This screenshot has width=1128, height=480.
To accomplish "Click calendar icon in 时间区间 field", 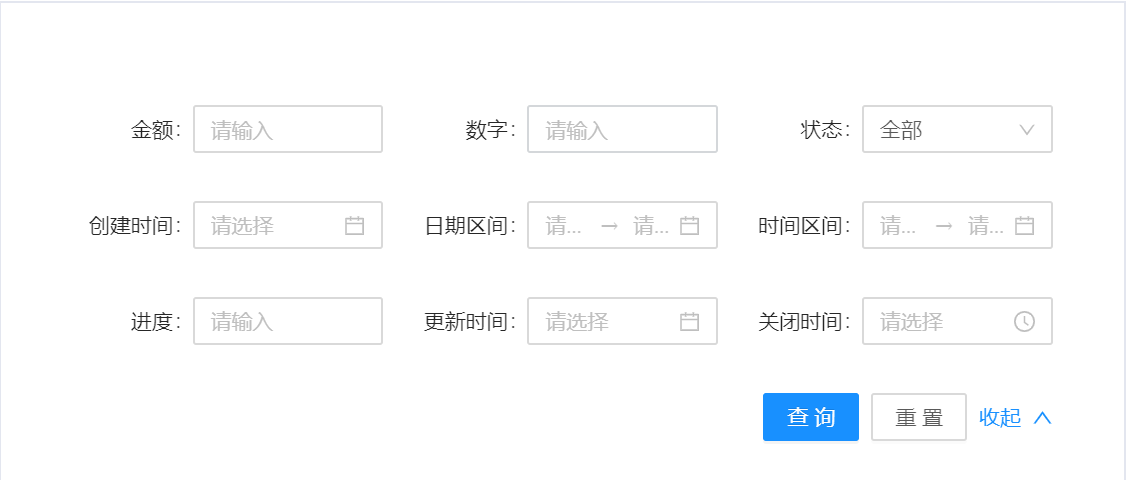I will pyautogui.click(x=1024, y=225).
